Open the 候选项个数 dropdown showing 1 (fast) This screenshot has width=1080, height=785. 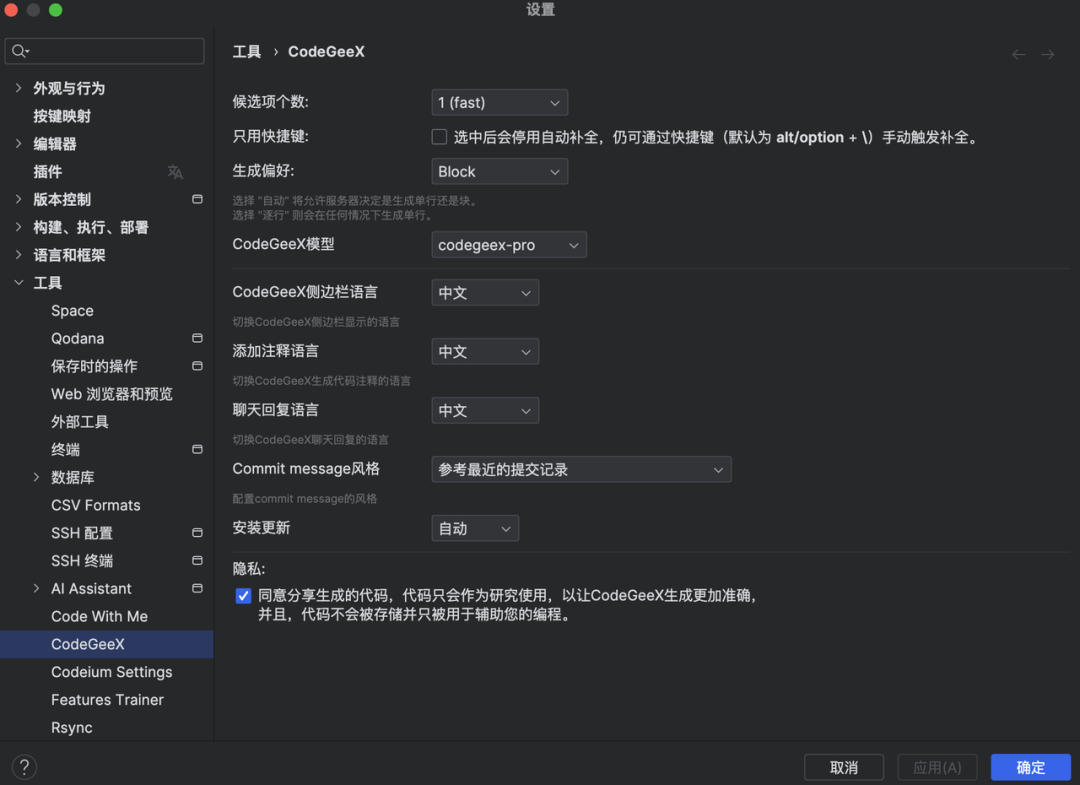tap(499, 103)
